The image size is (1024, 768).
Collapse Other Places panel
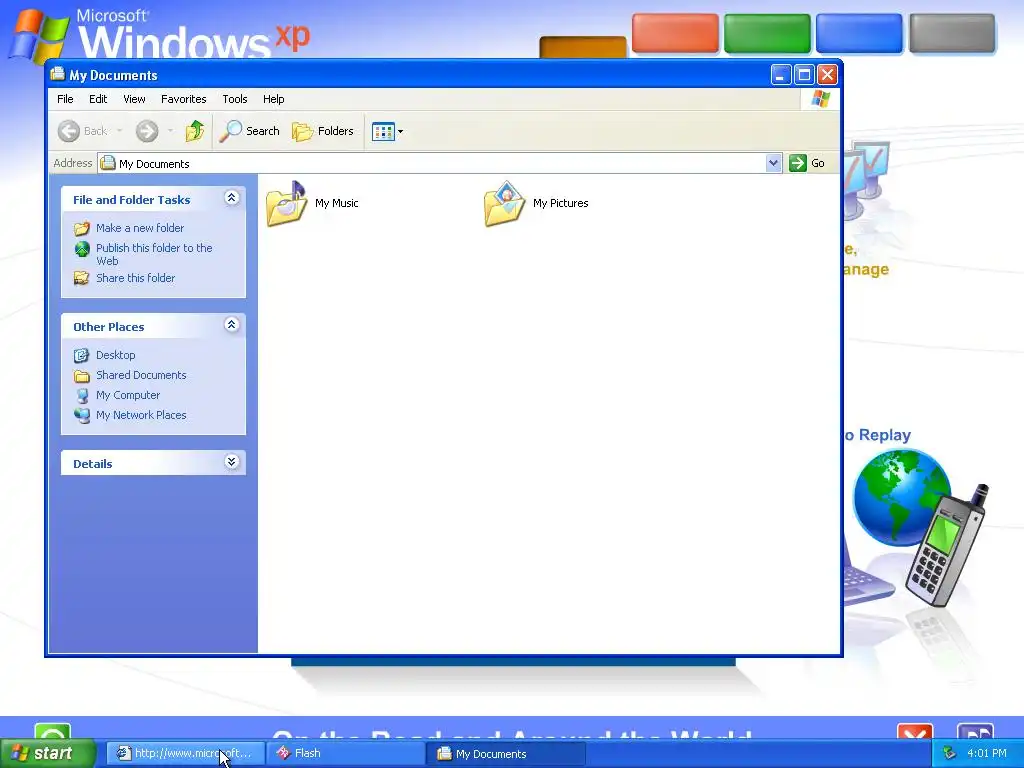tap(231, 325)
